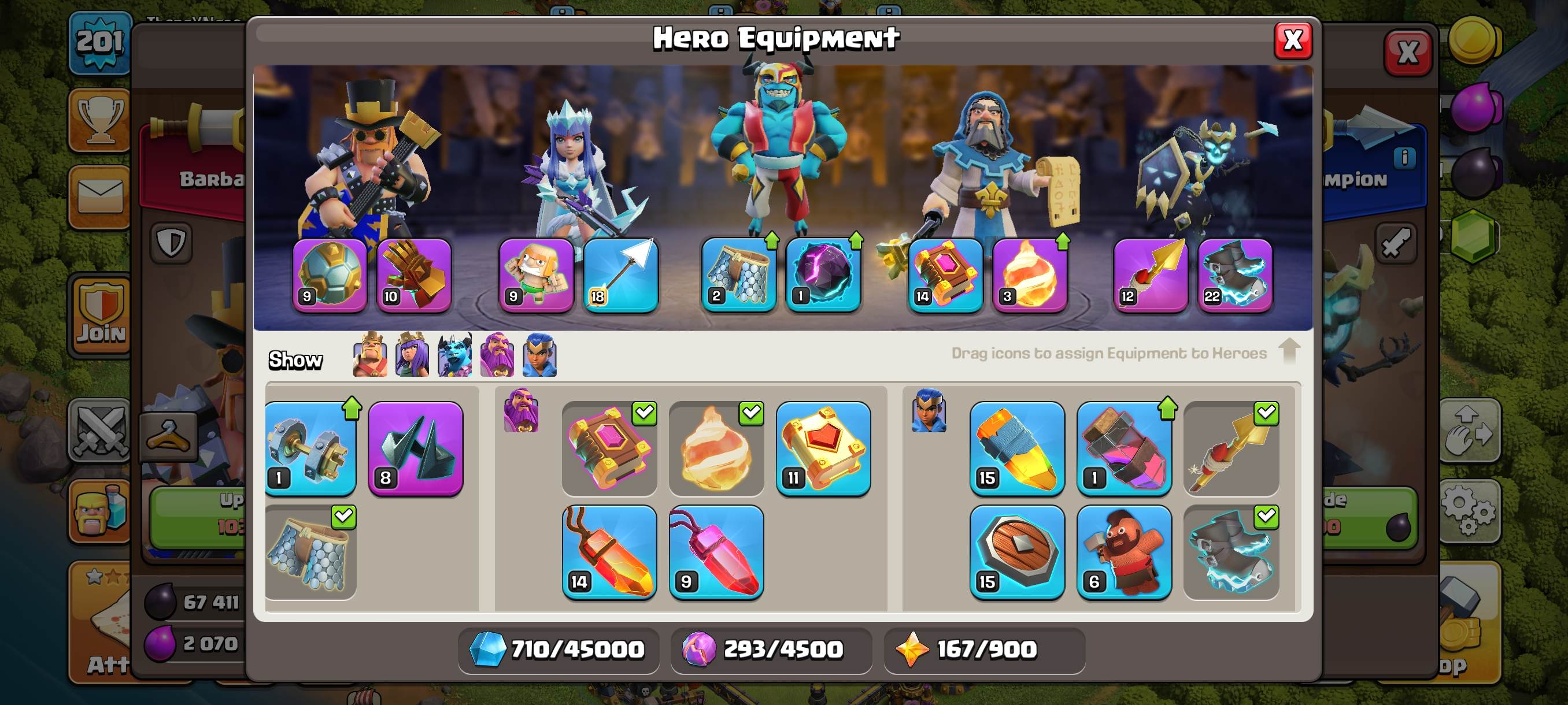Collapse the equipment list with the arrow

pyautogui.click(x=1289, y=351)
